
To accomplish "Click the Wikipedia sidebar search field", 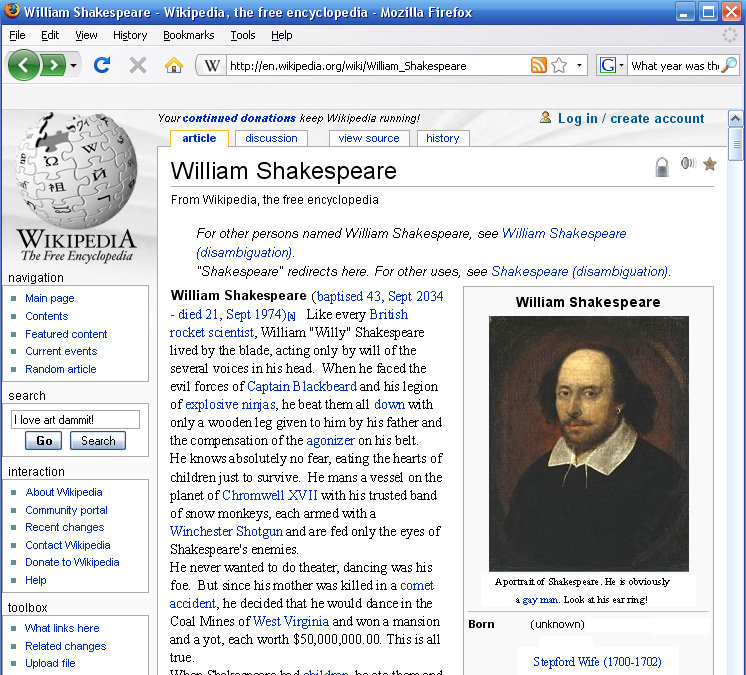I will pyautogui.click(x=75, y=420).
